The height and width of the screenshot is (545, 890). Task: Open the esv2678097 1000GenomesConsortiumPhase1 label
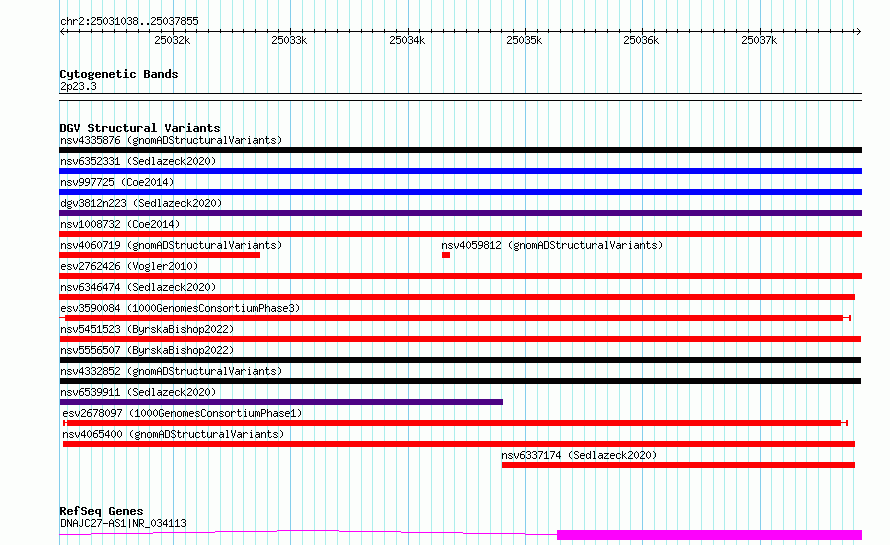(182, 413)
